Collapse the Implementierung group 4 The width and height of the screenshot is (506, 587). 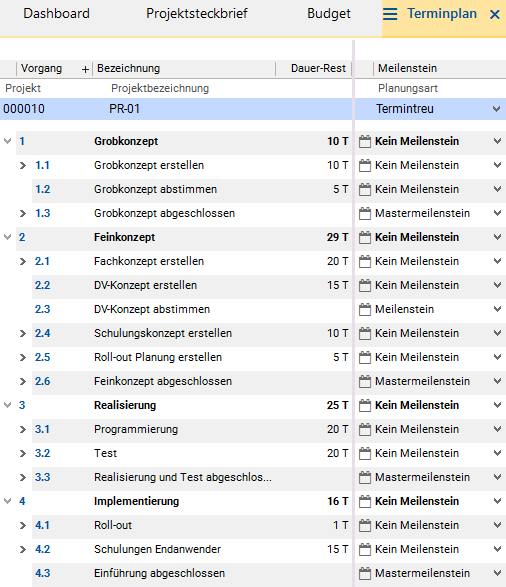[x=7, y=501]
